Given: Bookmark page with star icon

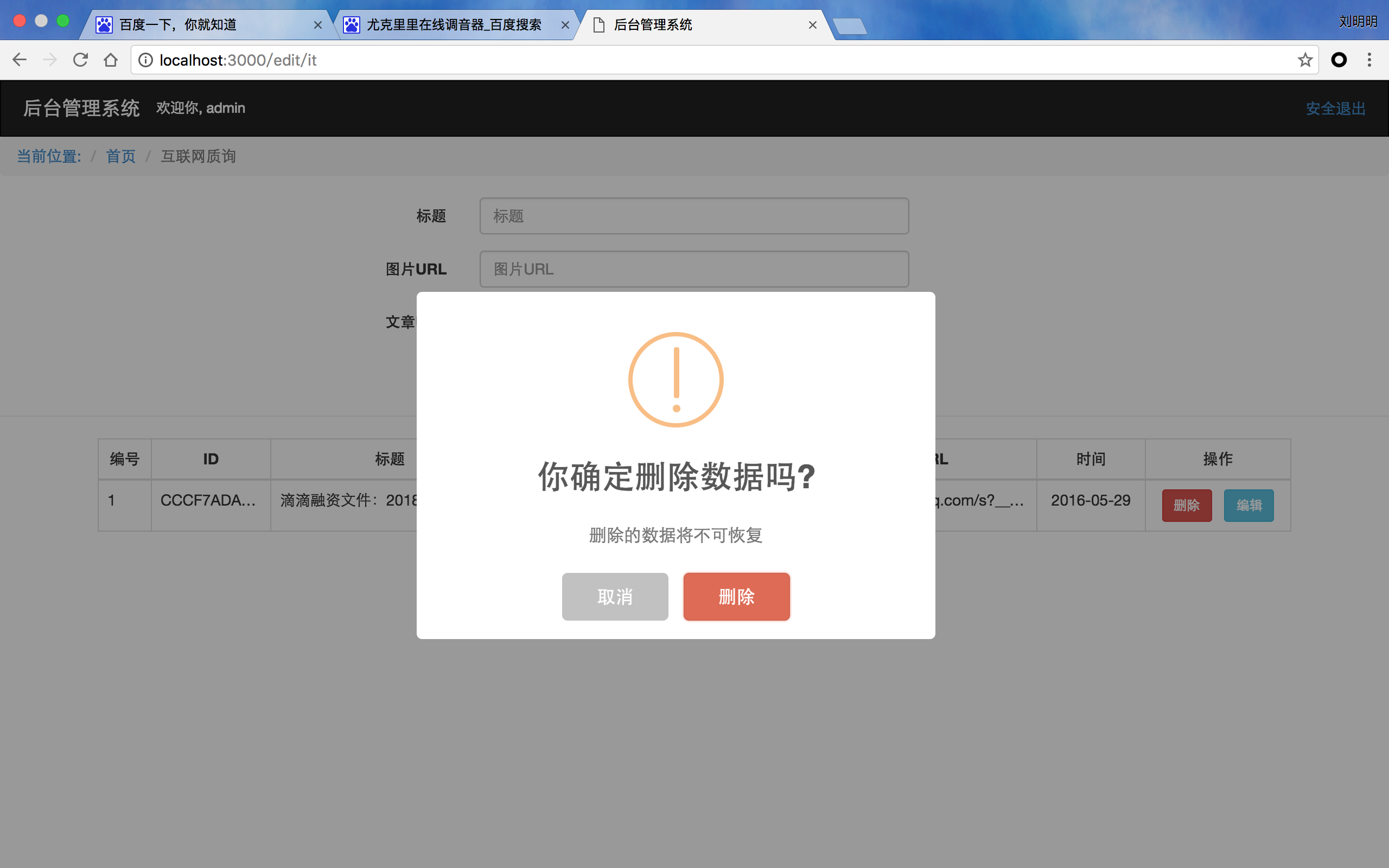Looking at the screenshot, I should pos(1304,60).
